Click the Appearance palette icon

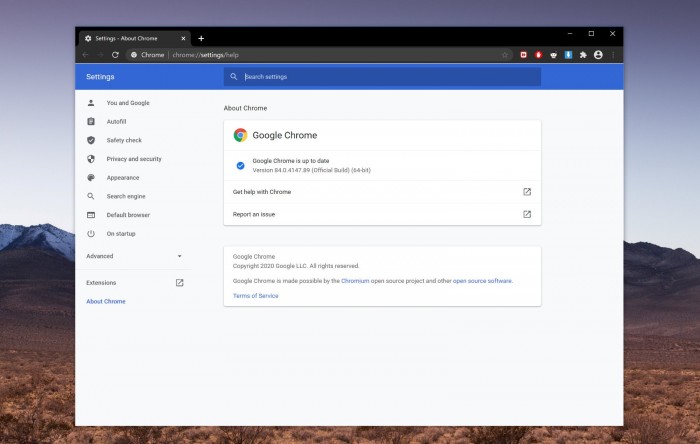[x=91, y=178]
